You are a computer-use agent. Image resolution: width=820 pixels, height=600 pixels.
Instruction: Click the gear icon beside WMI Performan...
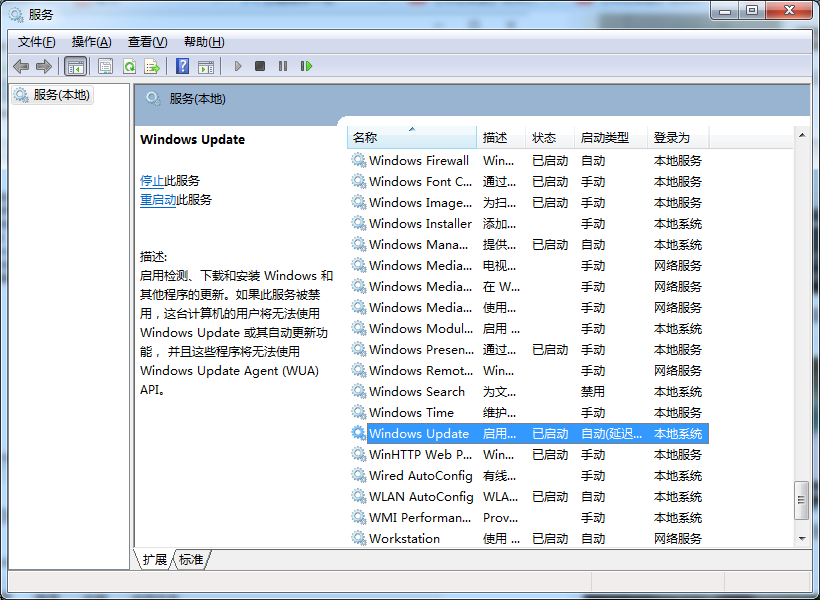tap(358, 517)
